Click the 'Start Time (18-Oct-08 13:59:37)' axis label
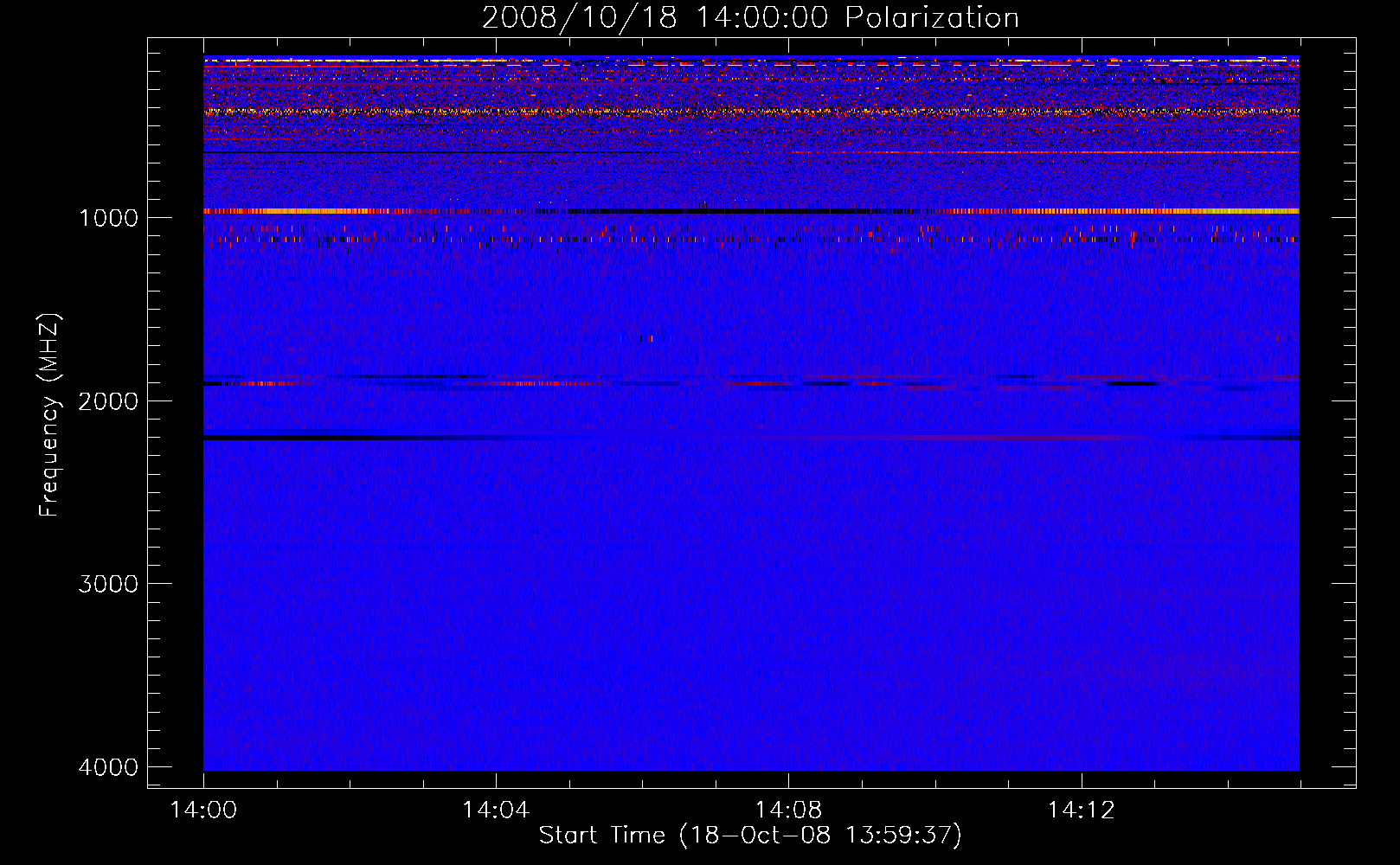 (x=750, y=836)
